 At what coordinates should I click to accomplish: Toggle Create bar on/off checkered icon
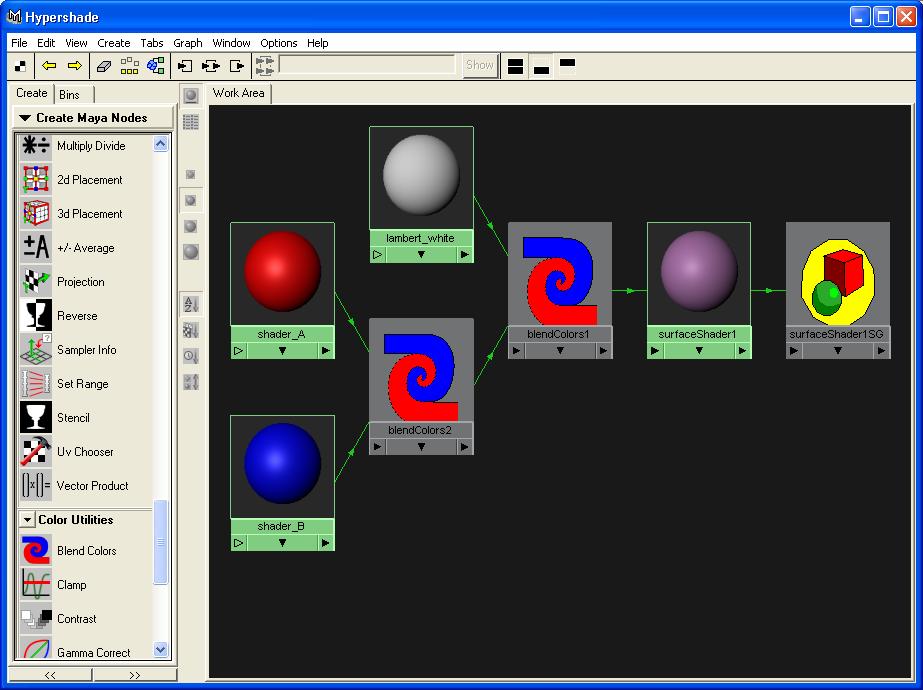pyautogui.click(x=21, y=66)
